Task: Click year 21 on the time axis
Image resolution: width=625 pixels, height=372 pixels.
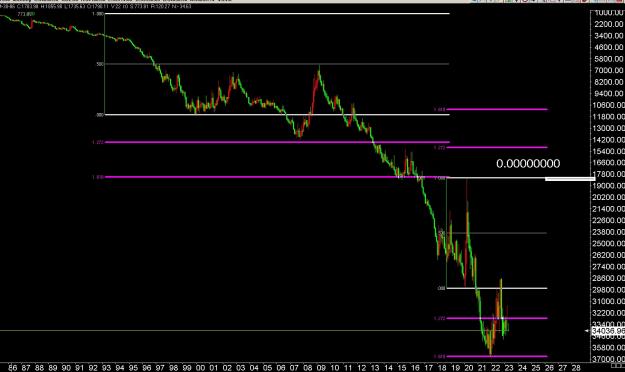Action: [482, 368]
